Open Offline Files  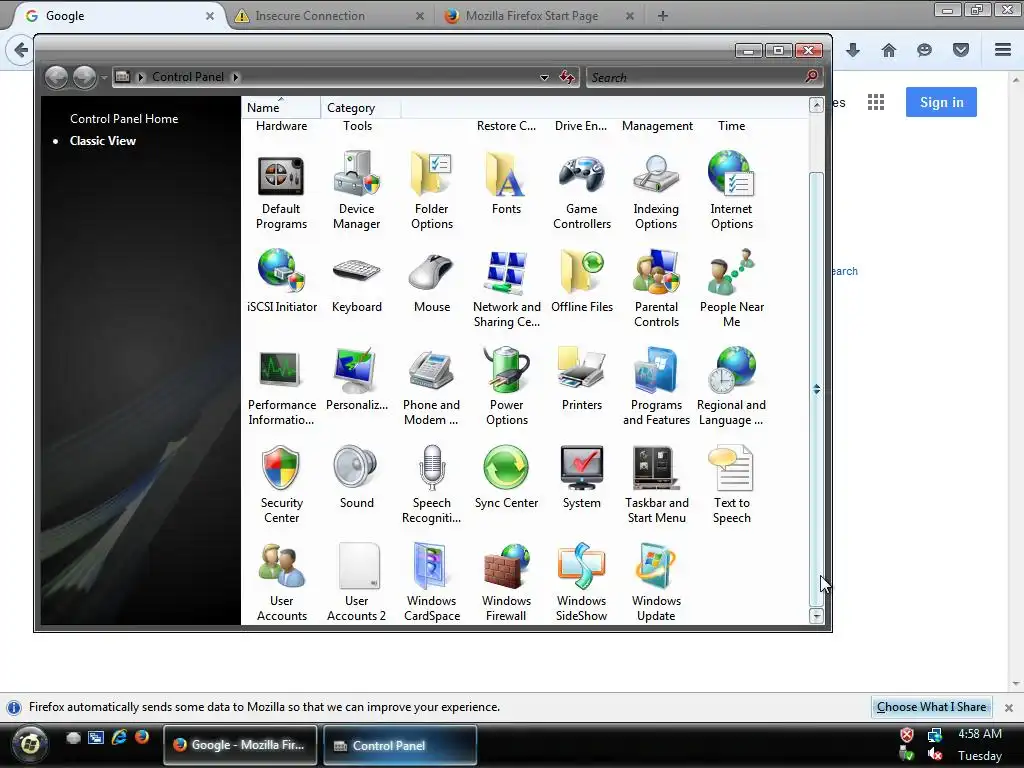tap(581, 281)
